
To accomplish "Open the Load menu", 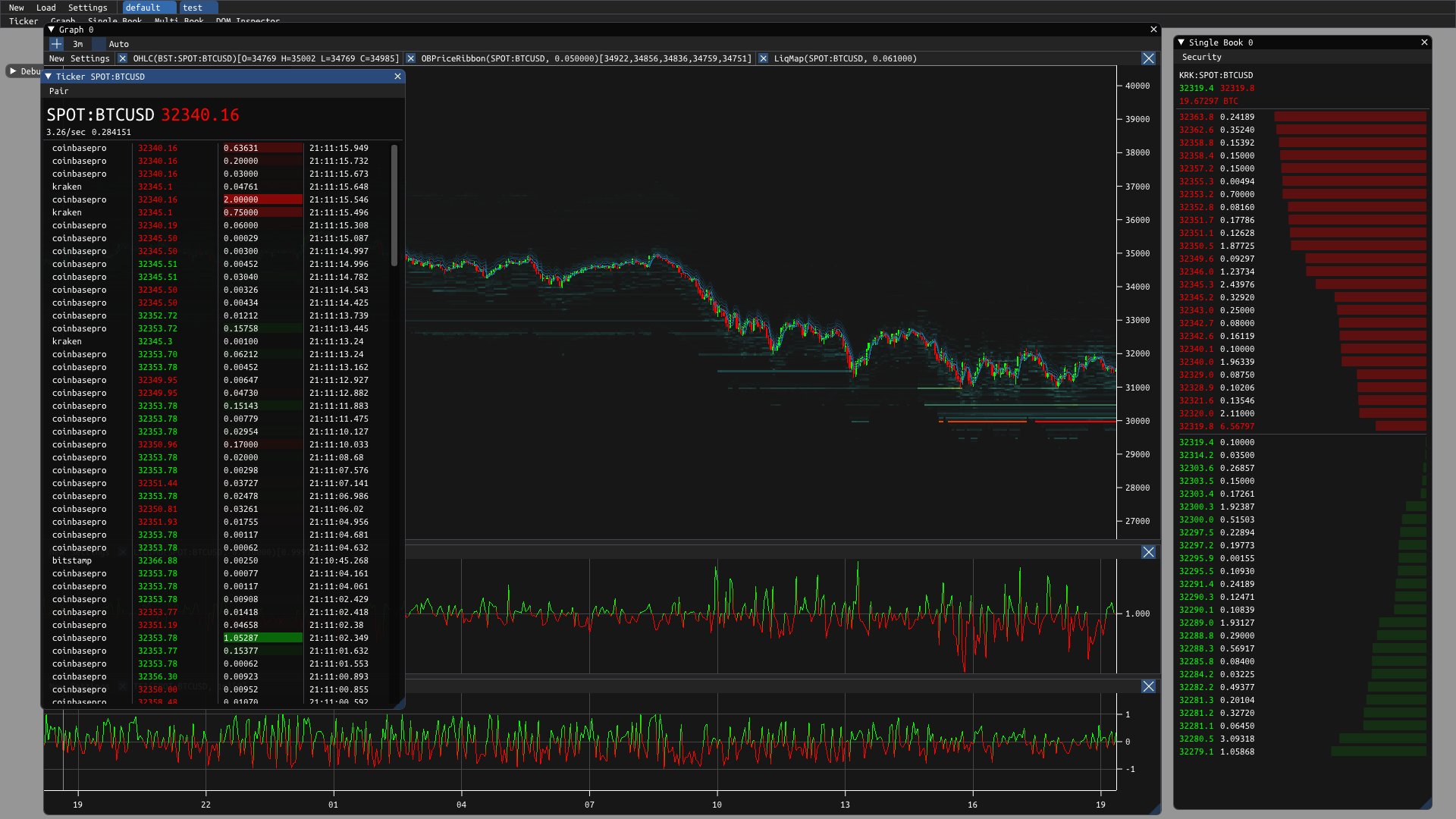I will (46, 8).
